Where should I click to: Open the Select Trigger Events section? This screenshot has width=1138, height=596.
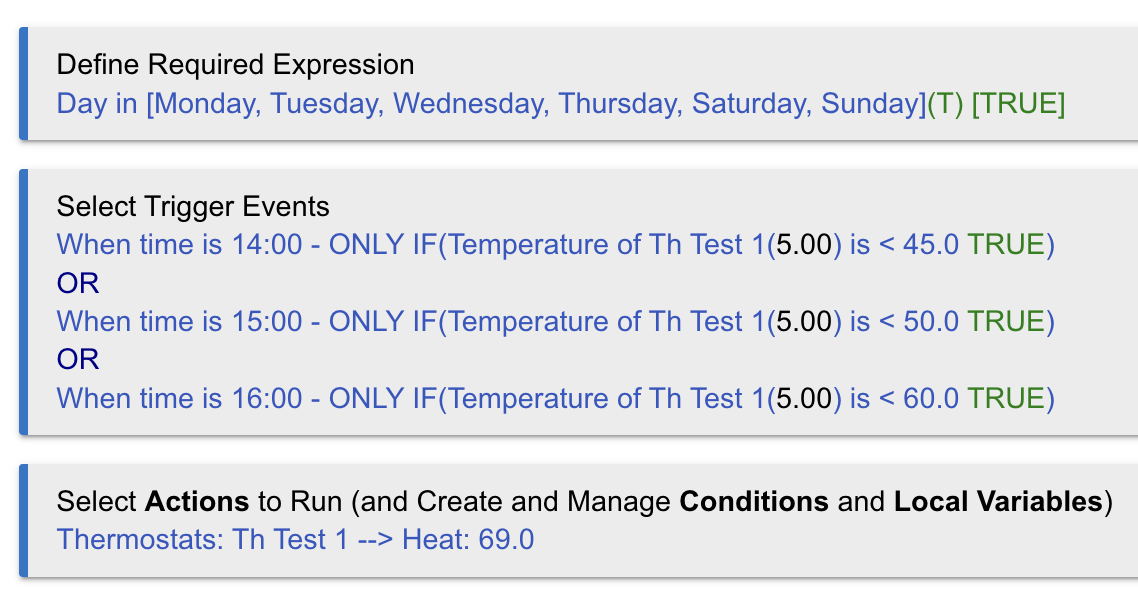click(x=193, y=207)
